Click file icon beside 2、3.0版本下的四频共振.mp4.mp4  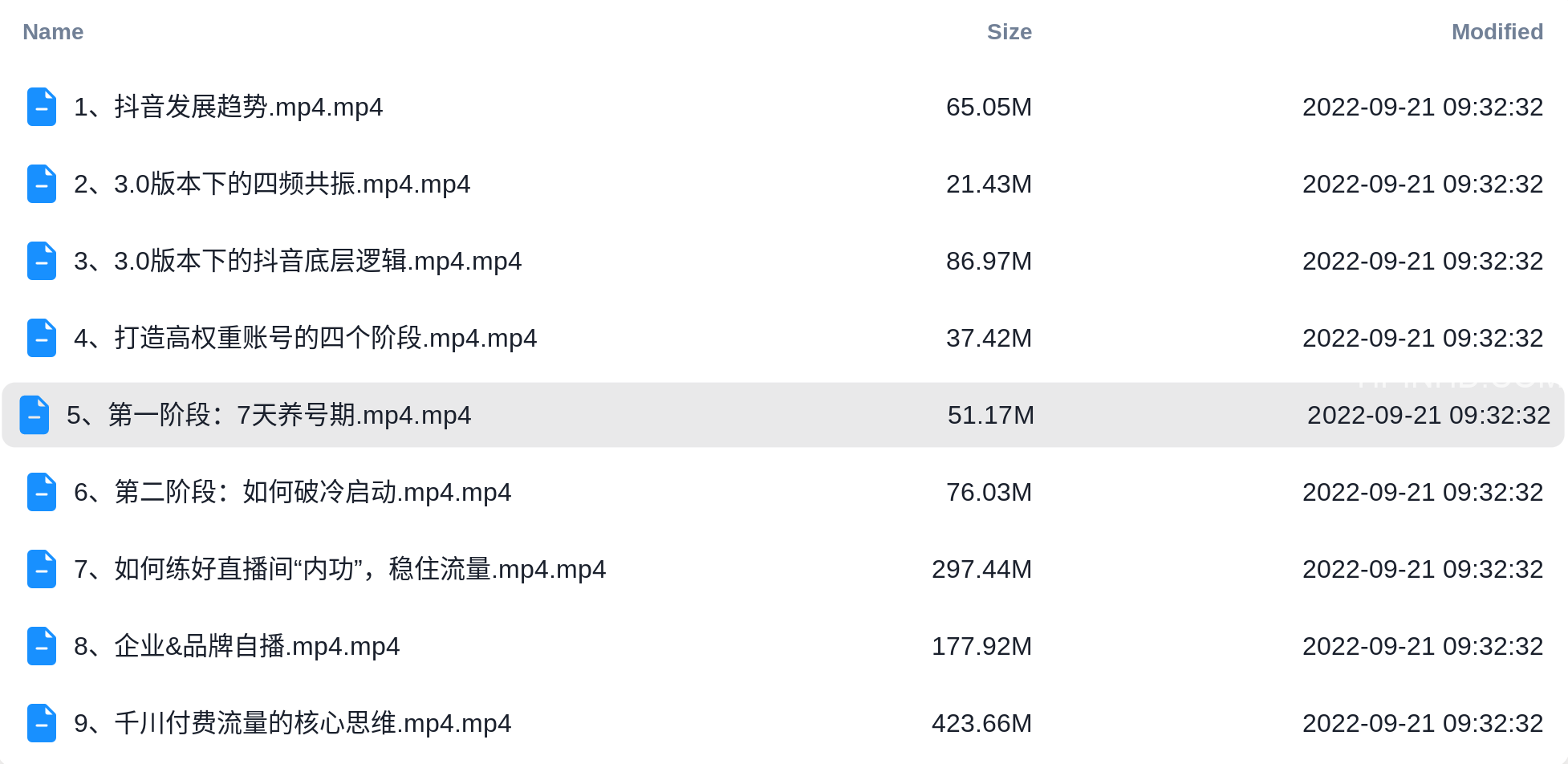click(x=42, y=184)
